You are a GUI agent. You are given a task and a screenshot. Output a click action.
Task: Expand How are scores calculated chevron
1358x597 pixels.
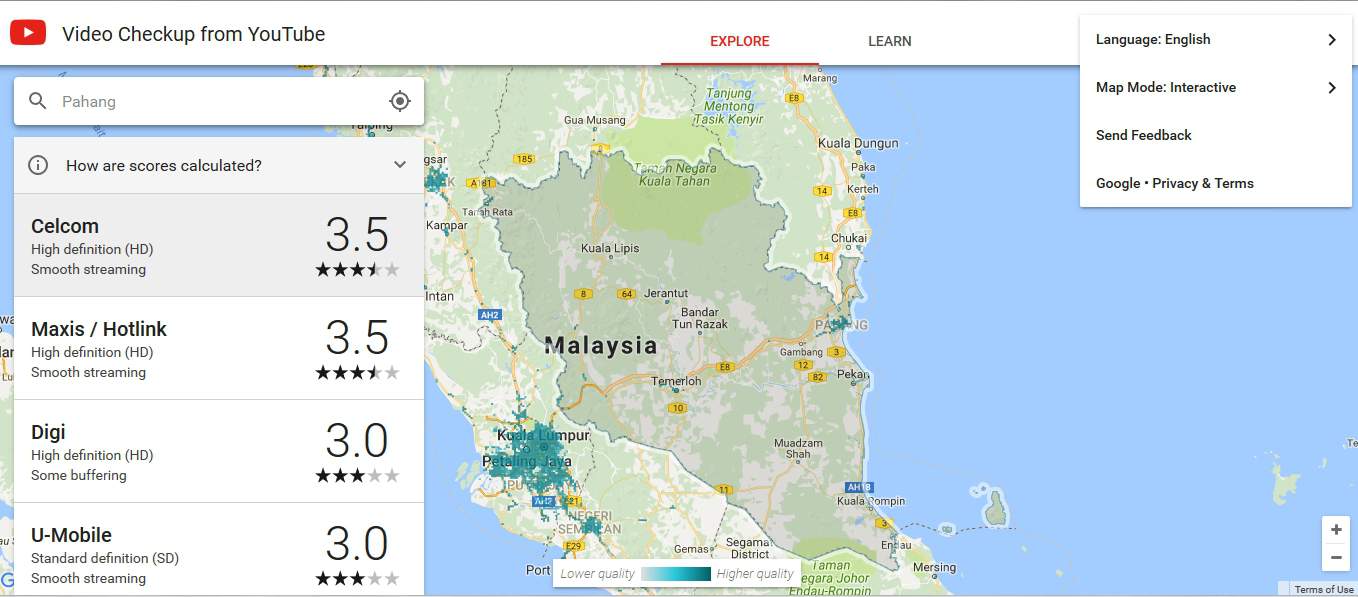point(400,165)
